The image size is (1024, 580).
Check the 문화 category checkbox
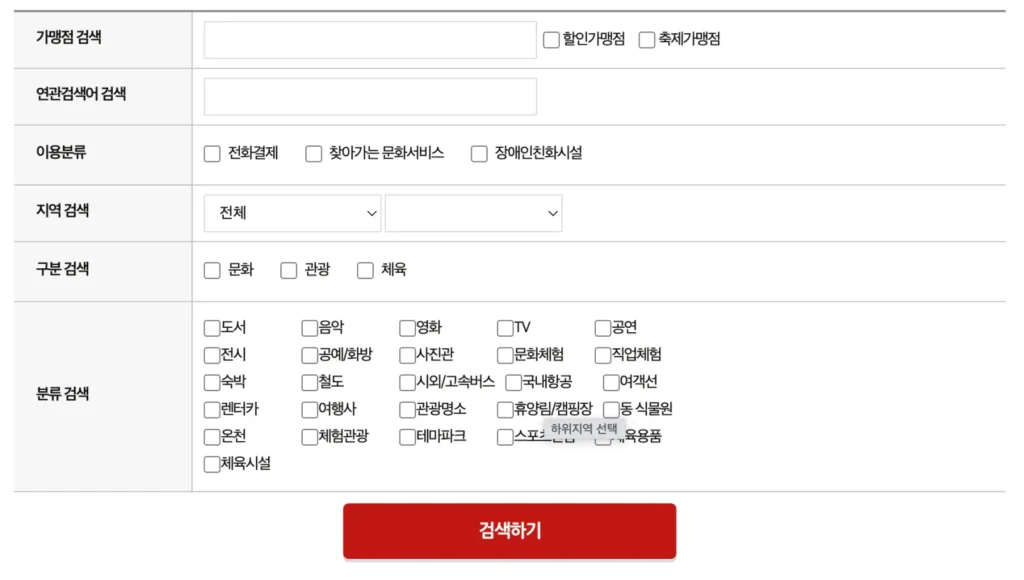click(212, 270)
